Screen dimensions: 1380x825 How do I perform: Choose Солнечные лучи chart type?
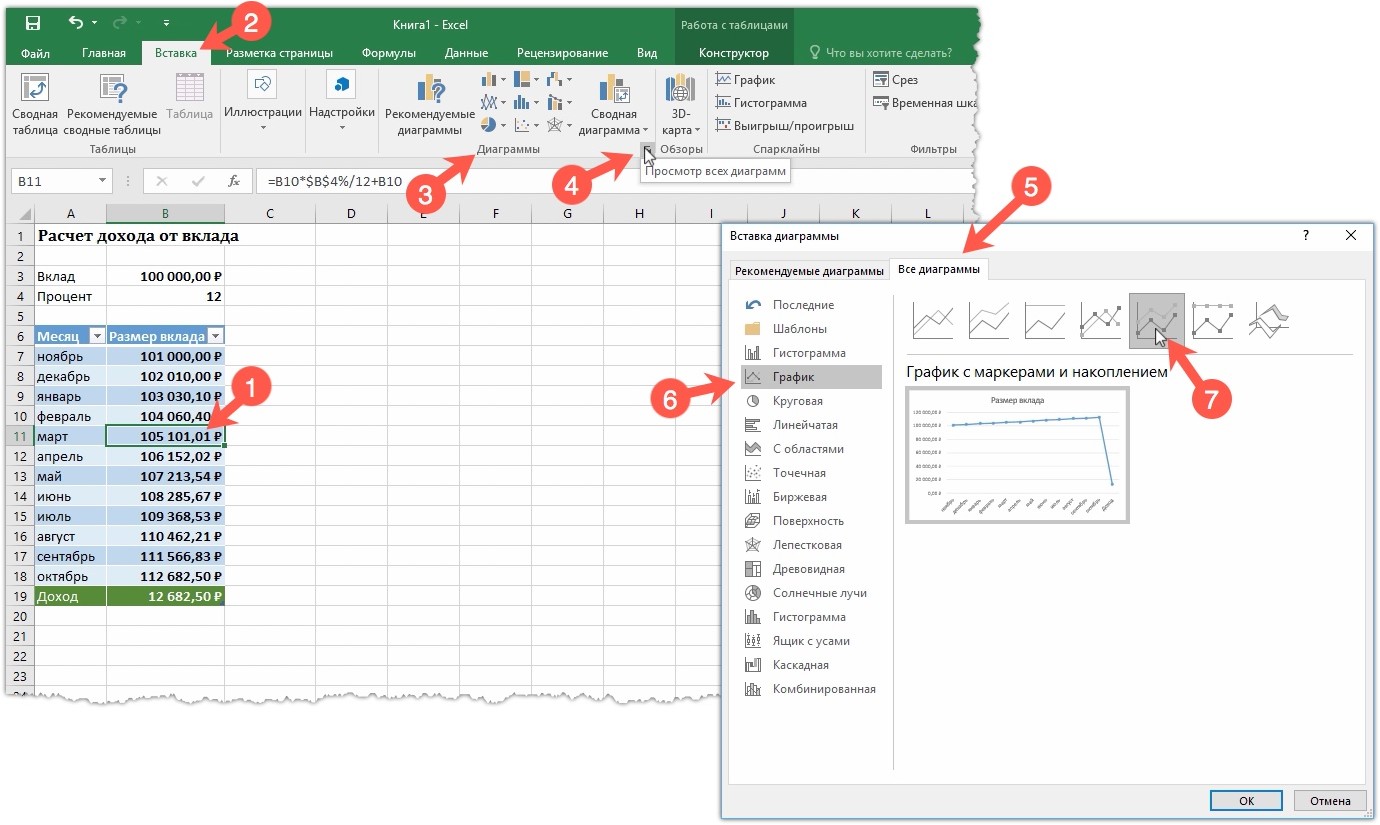[x=811, y=593]
